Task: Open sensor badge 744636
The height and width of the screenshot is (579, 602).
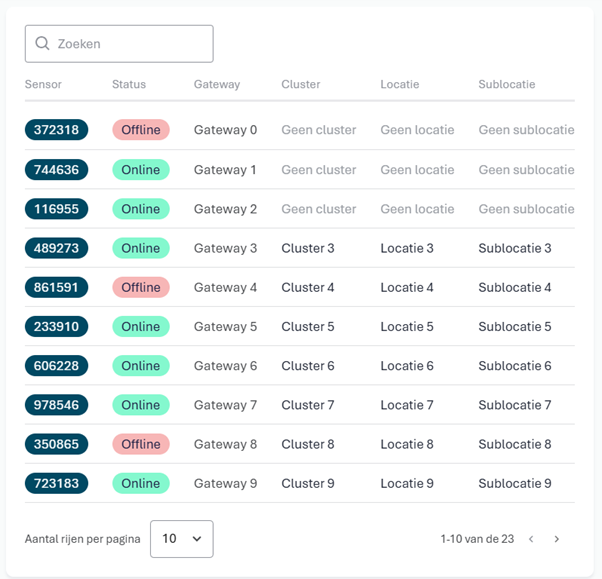Action: coord(56,170)
